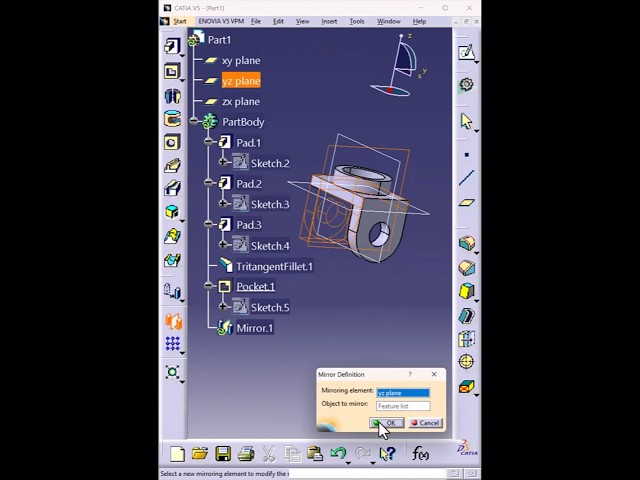Select the Edge Fillet tool

tap(467, 244)
